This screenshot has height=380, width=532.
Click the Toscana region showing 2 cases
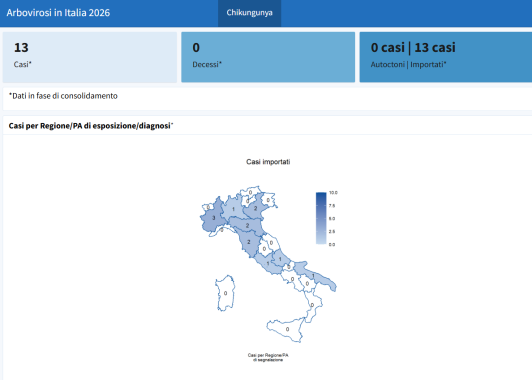tap(248, 242)
